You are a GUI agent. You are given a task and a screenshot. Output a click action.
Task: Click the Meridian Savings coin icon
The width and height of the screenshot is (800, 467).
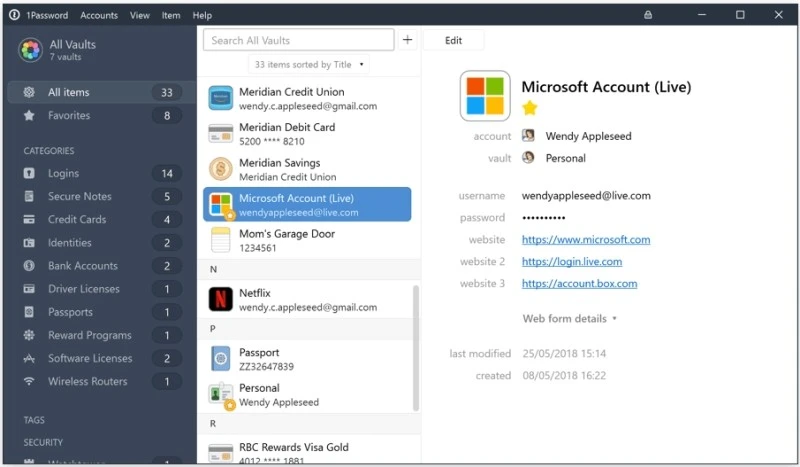pos(221,169)
